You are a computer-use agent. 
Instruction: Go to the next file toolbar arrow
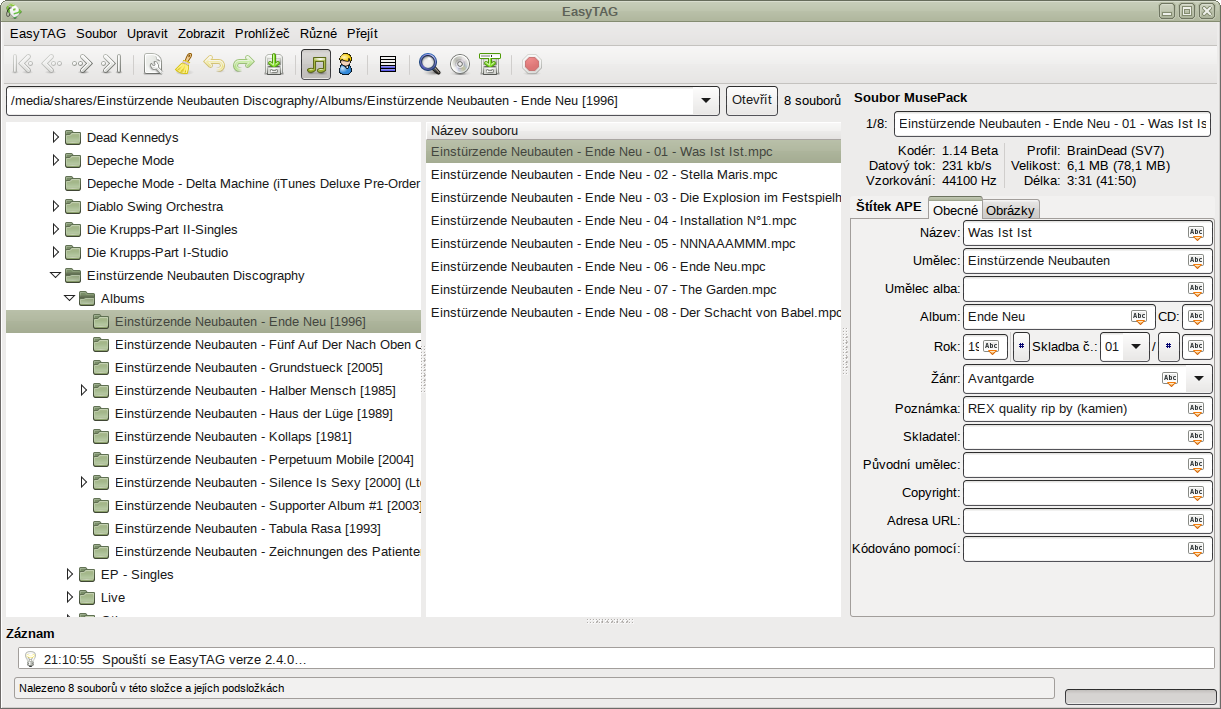(x=82, y=65)
